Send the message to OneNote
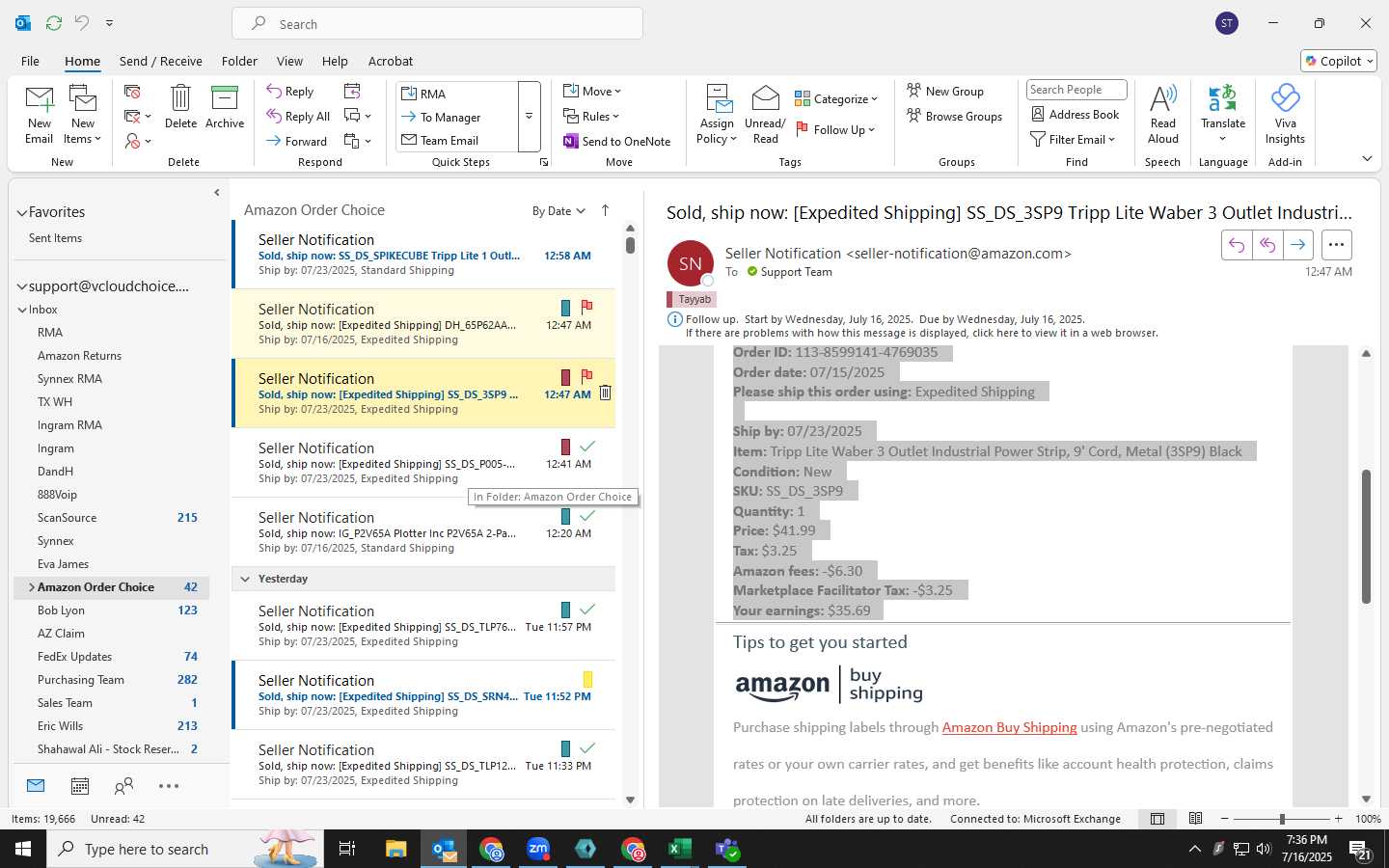The image size is (1389, 868). point(617,141)
